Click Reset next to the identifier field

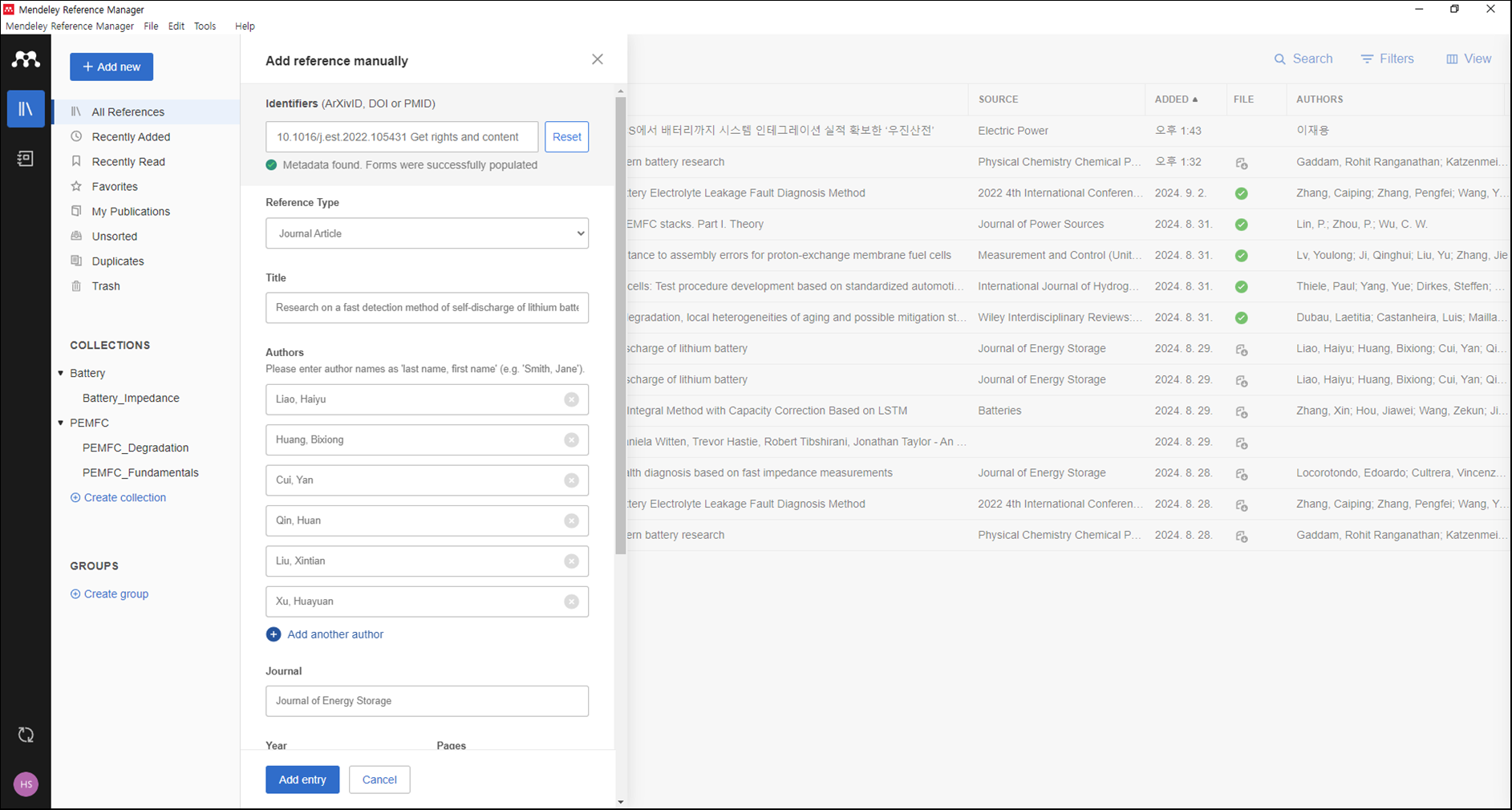[566, 136]
